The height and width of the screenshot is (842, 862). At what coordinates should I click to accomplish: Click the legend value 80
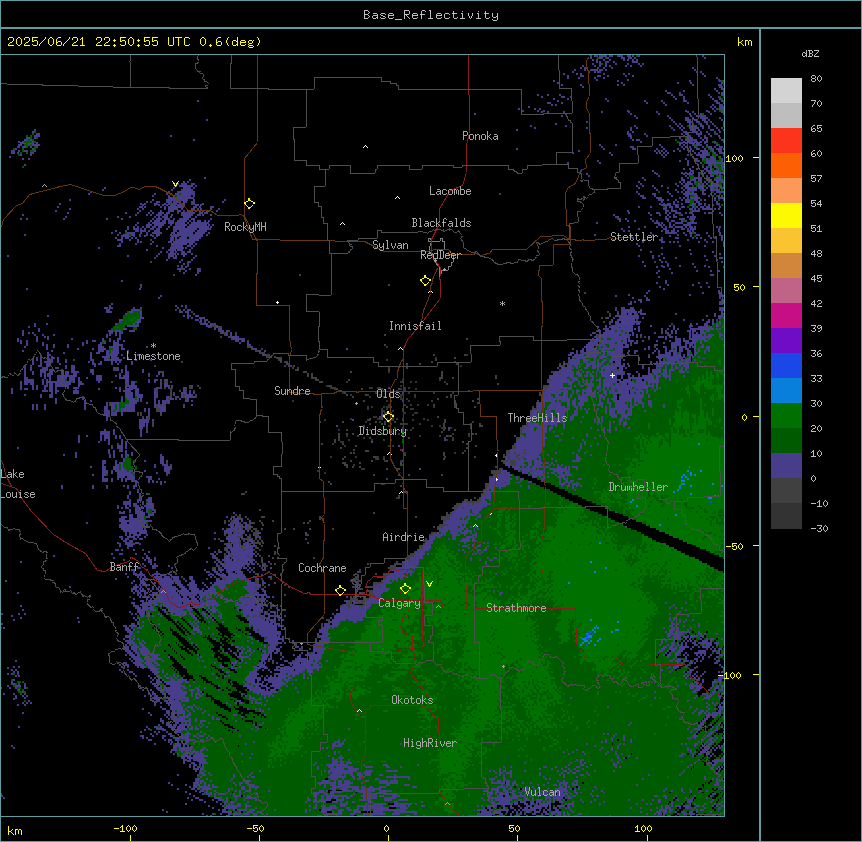(x=816, y=79)
